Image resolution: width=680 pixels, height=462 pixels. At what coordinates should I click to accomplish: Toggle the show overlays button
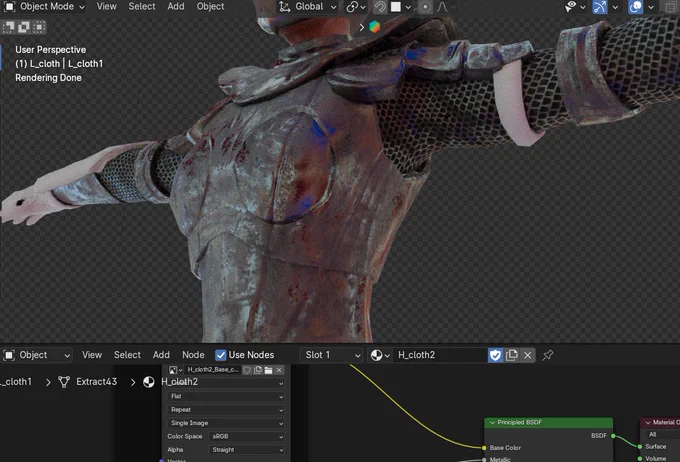tap(635, 7)
